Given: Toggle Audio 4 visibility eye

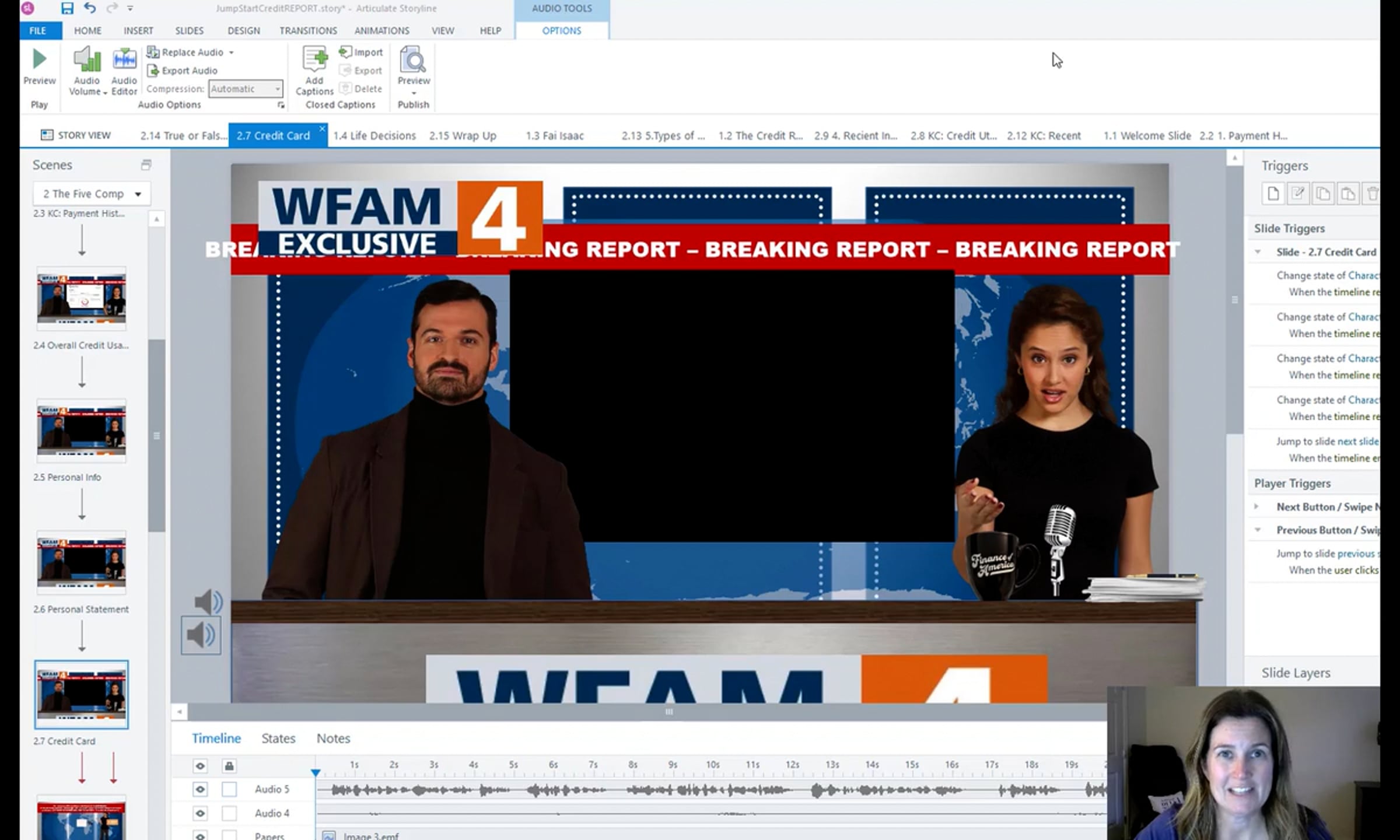Looking at the screenshot, I should point(200,813).
